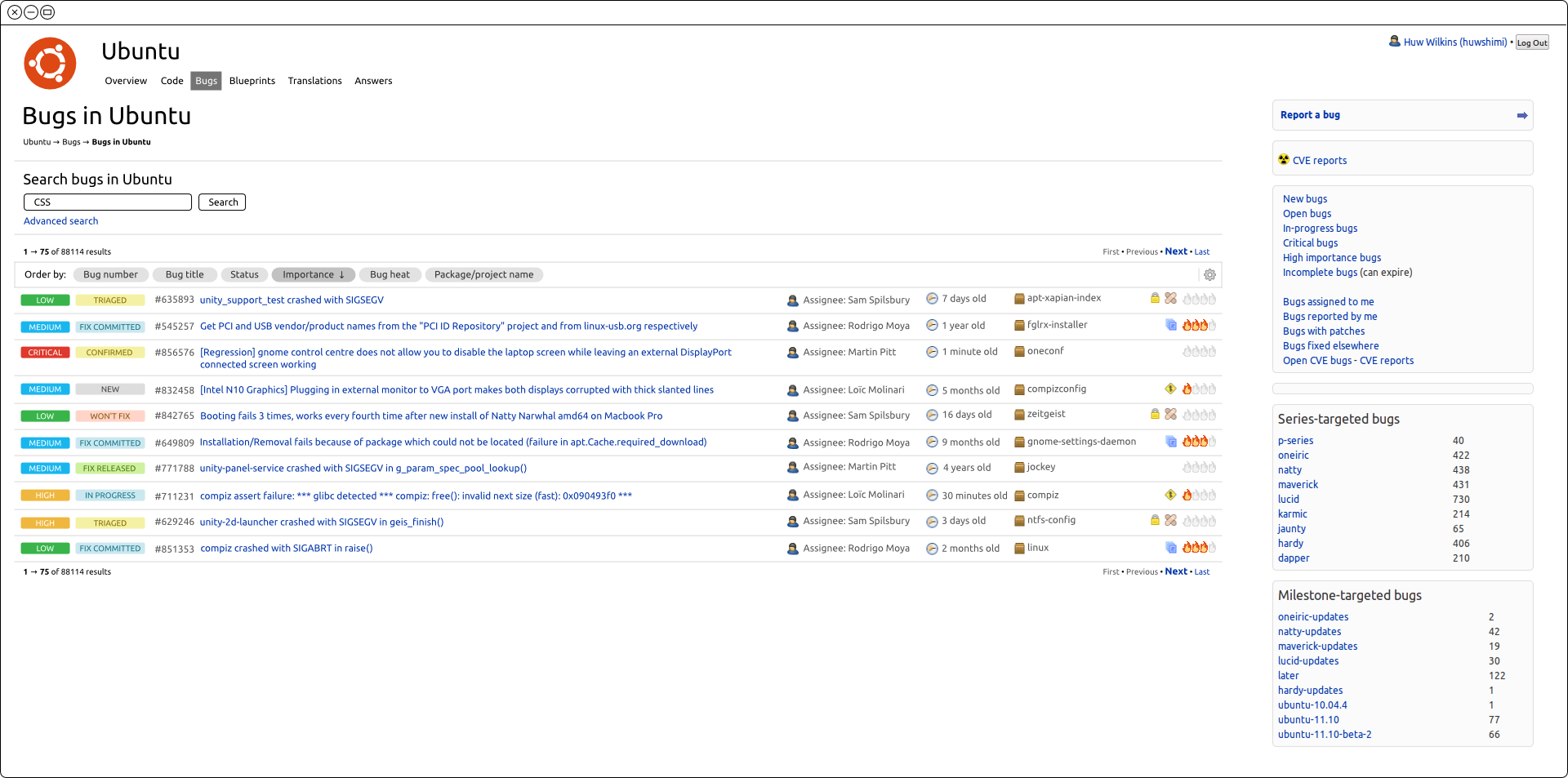Click the lock icon on the apt-xapian-index row
Viewport: 1568px width, 778px height.
[1155, 299]
